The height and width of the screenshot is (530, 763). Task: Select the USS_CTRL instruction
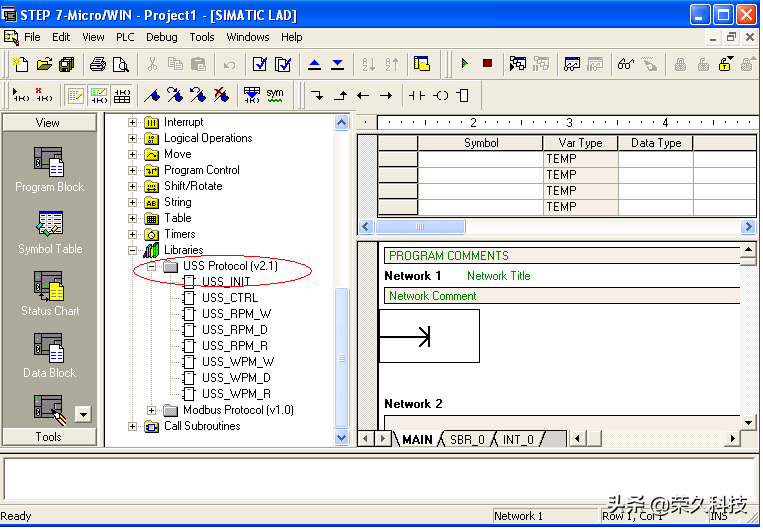point(229,298)
